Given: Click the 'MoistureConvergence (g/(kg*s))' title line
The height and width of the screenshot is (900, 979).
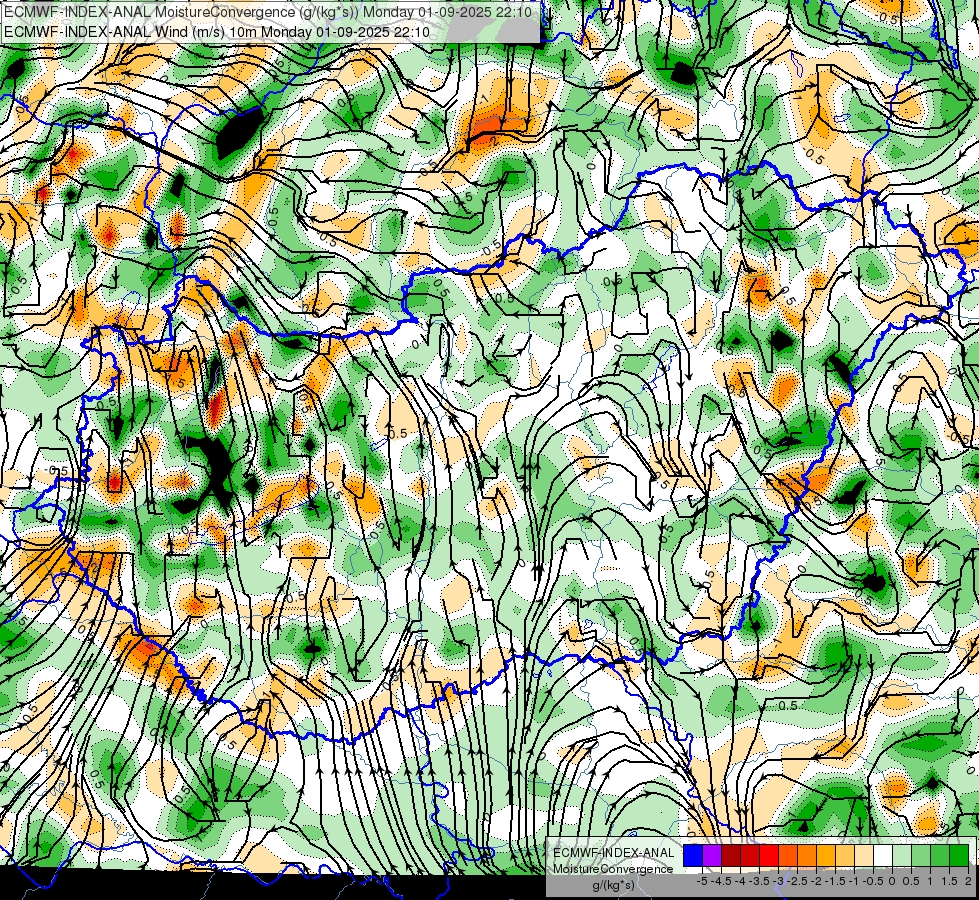Looking at the screenshot, I should [268, 12].
